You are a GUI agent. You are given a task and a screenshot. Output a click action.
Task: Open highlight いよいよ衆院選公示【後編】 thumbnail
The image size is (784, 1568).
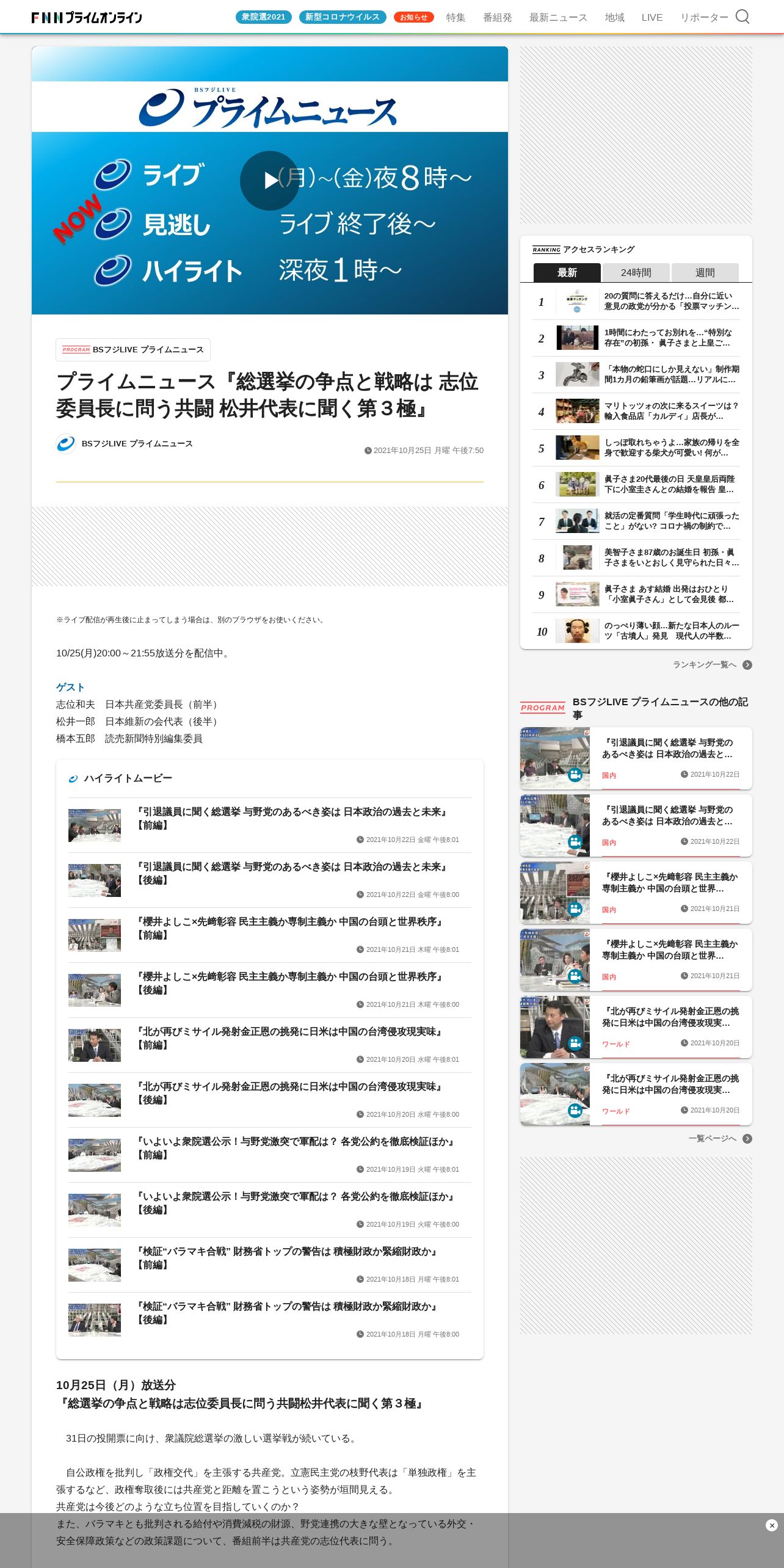click(x=95, y=1210)
